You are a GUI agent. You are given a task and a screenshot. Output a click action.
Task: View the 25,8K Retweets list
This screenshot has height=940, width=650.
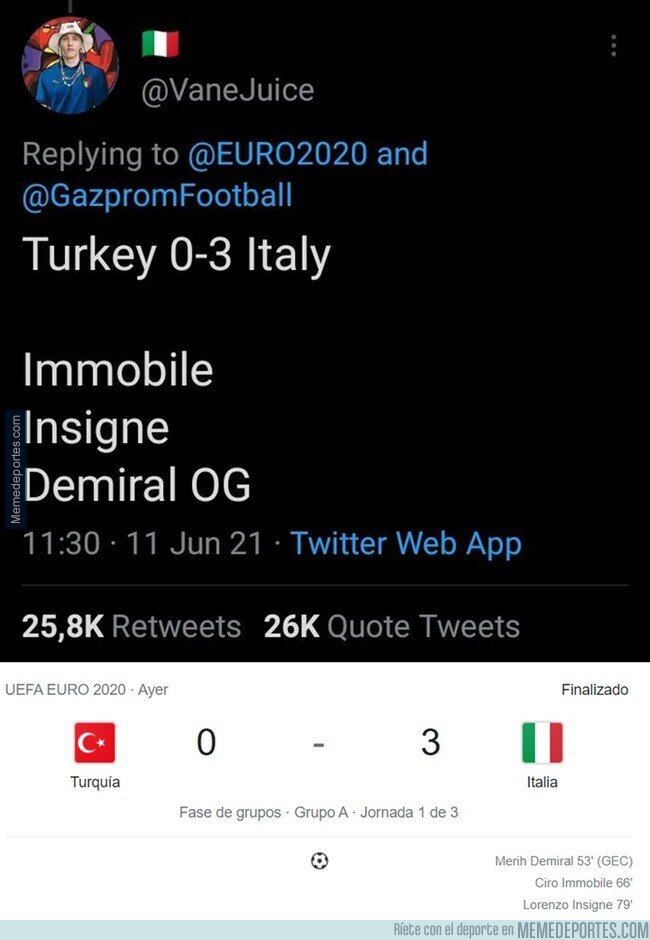coord(131,626)
